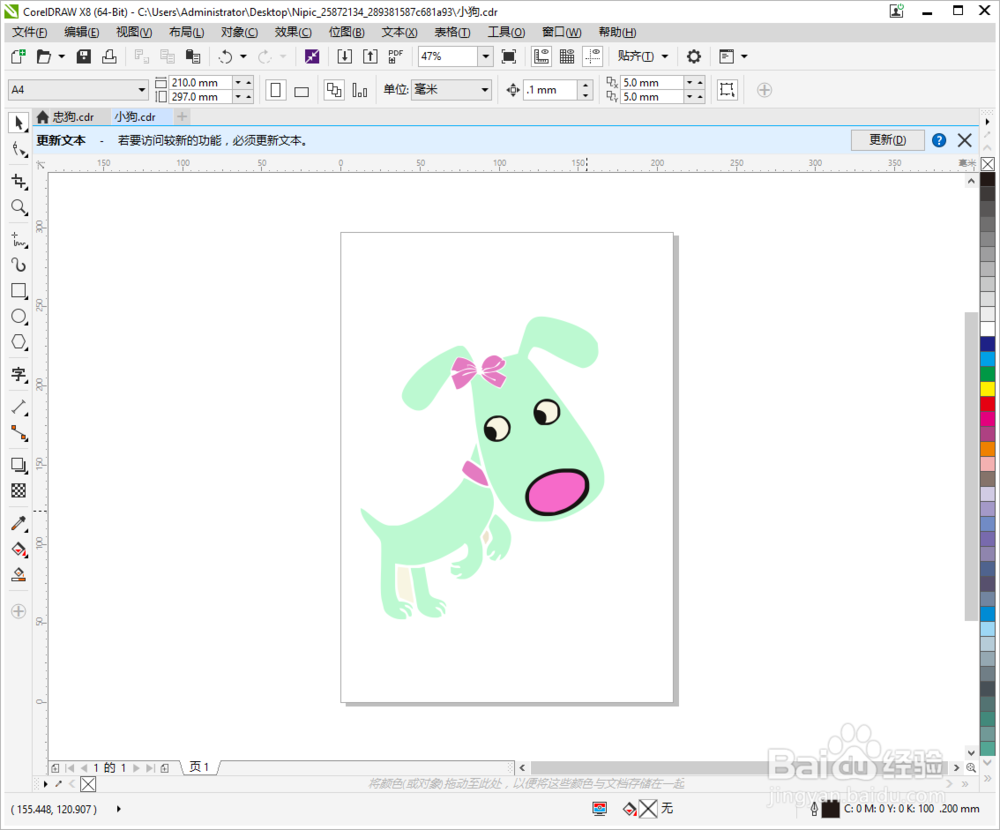1000x830 pixels.
Task: Click the 页 1 page tab
Action: click(199, 767)
